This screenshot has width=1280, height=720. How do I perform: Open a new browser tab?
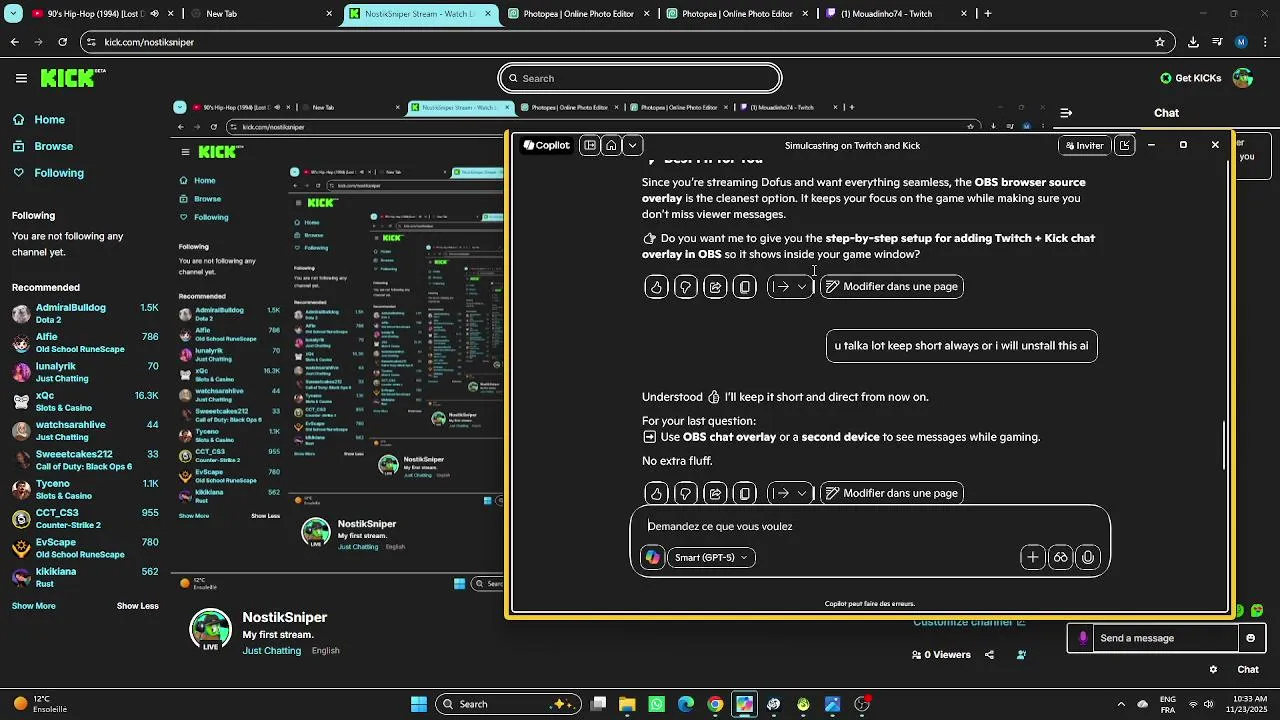(988, 14)
